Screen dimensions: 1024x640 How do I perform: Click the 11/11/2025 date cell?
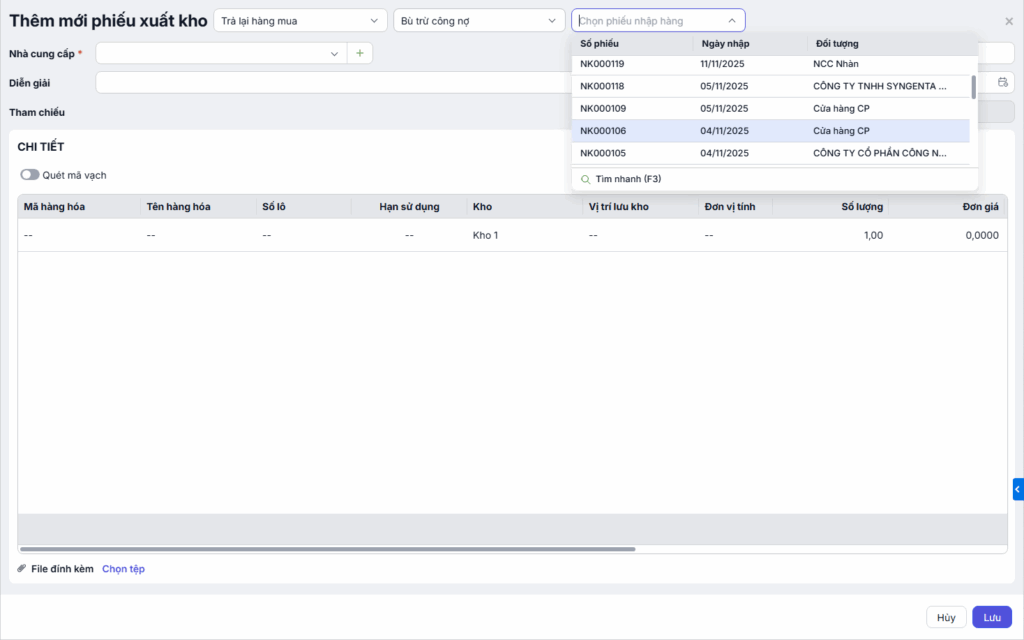pos(722,64)
